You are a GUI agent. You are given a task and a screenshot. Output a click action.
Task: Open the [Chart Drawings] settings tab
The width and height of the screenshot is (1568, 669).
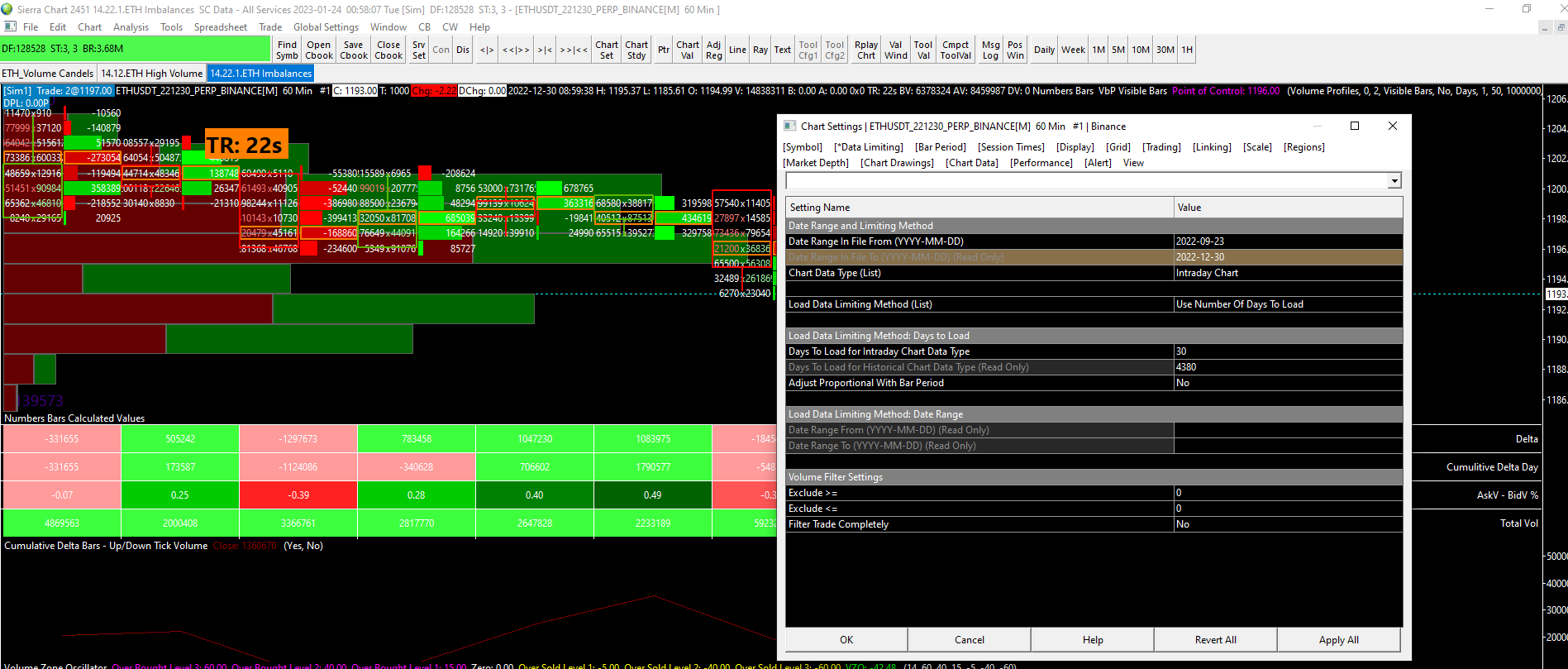[x=897, y=163]
